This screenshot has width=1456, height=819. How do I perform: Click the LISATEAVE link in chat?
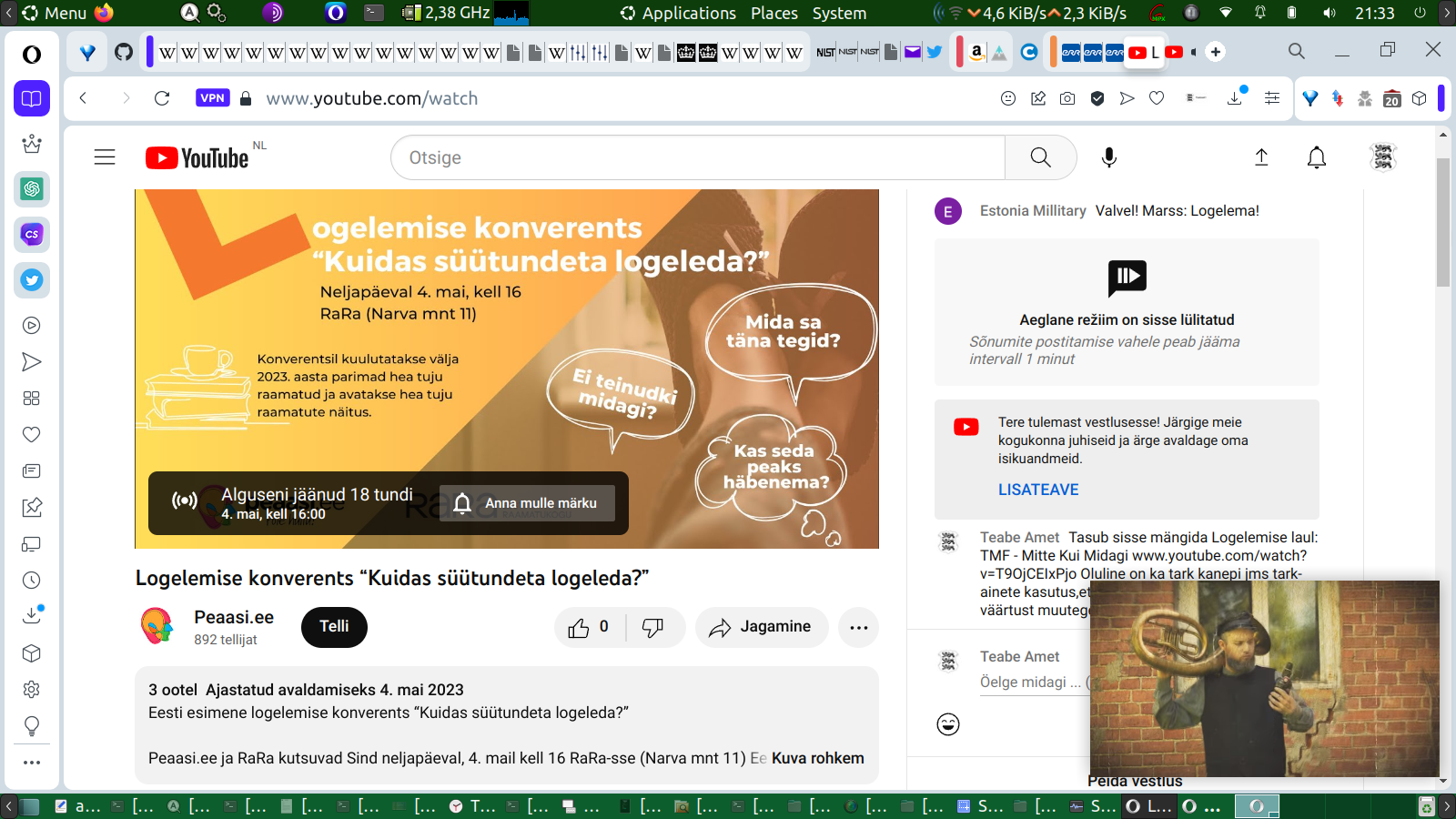(1038, 490)
